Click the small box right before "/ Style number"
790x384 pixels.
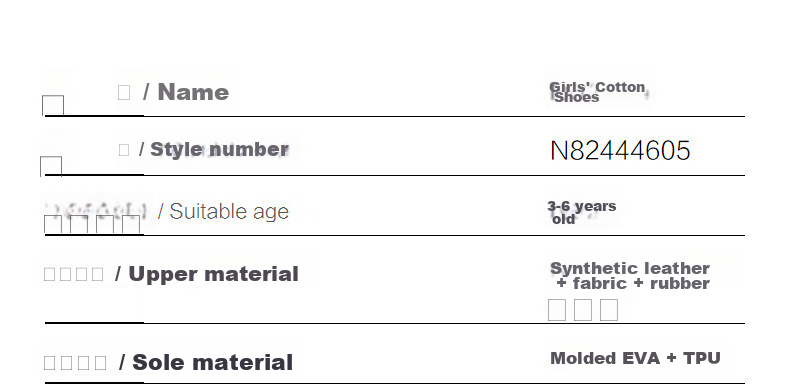(124, 150)
